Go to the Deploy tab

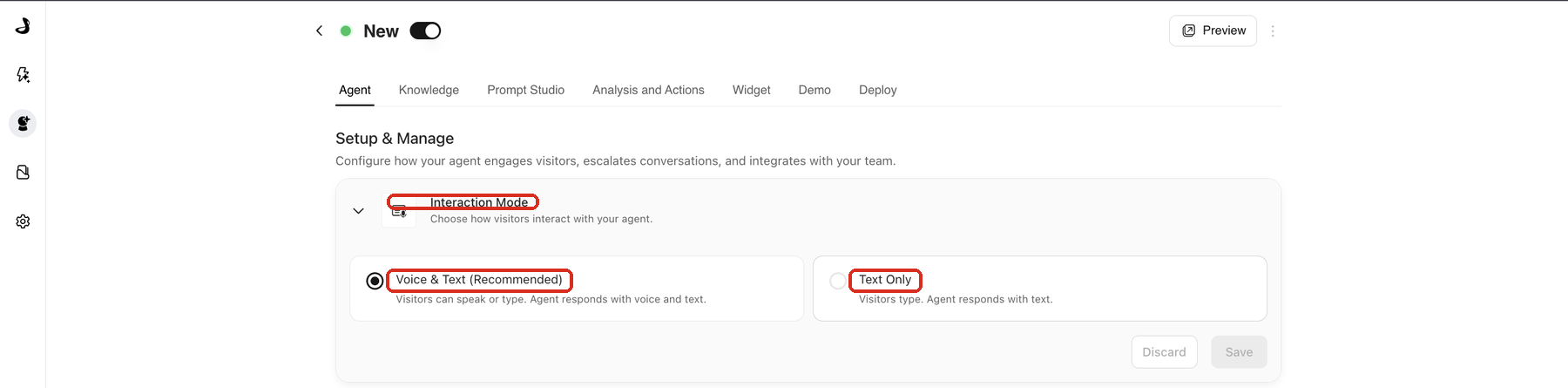pos(877,90)
